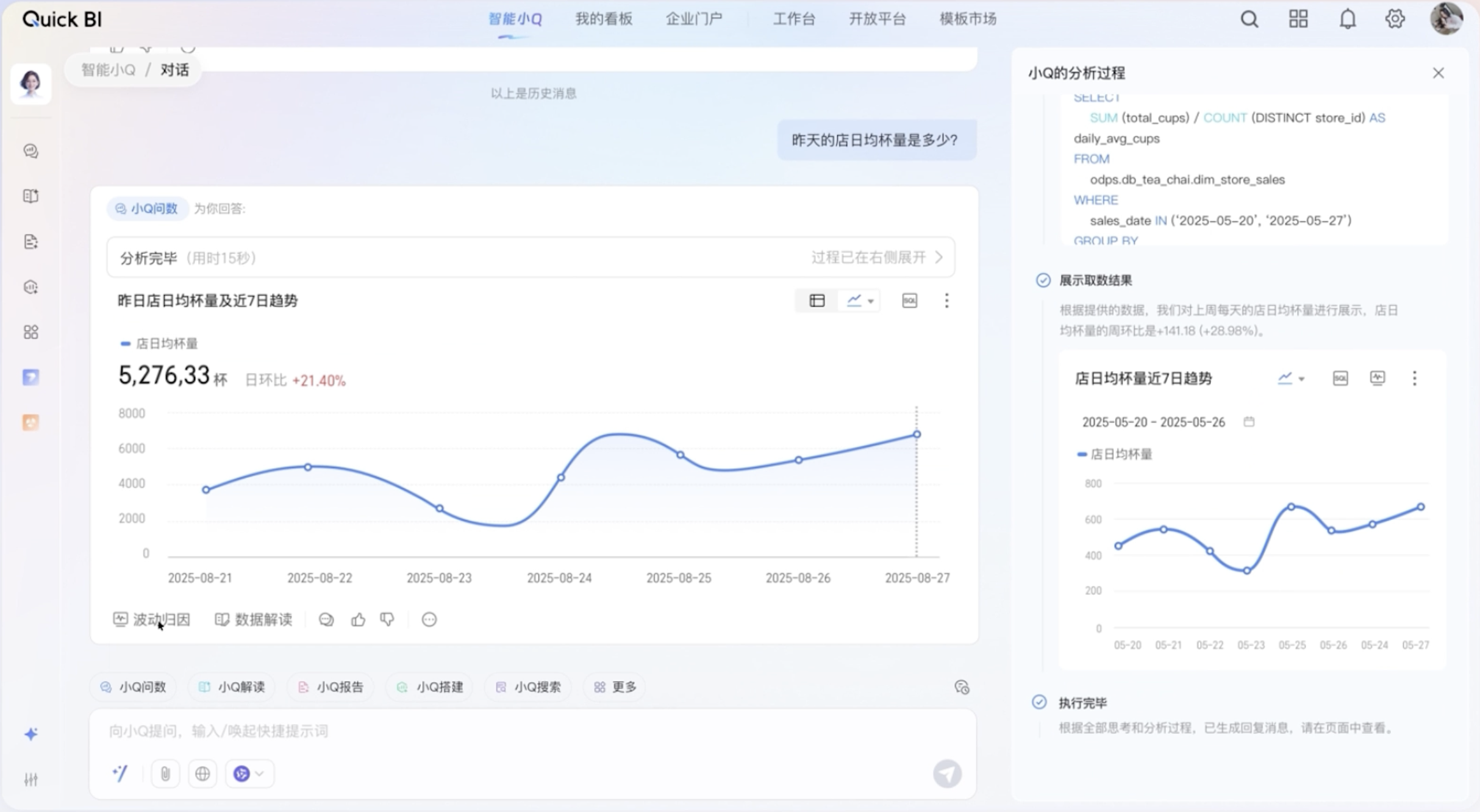
Task: Select the 智能小Q tab
Action: click(x=515, y=19)
